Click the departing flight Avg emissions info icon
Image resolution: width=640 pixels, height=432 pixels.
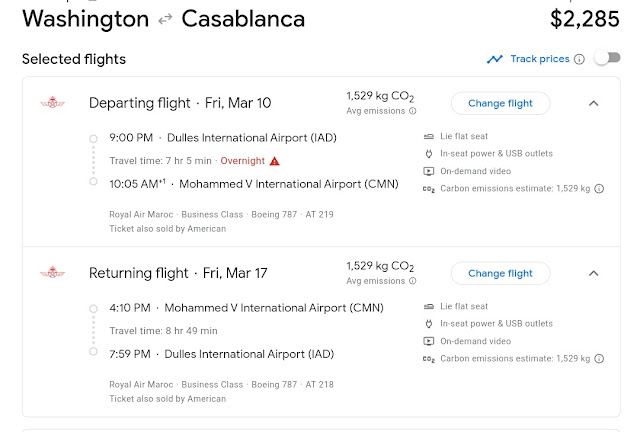[413, 111]
